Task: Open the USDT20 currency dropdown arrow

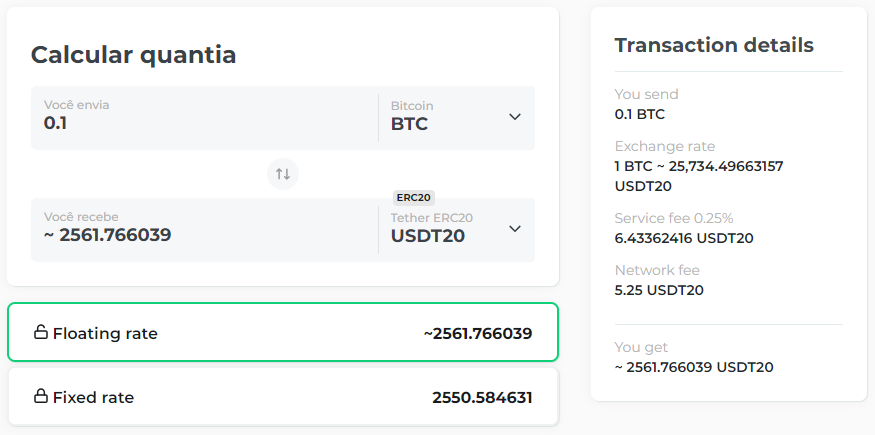Action: (x=515, y=229)
